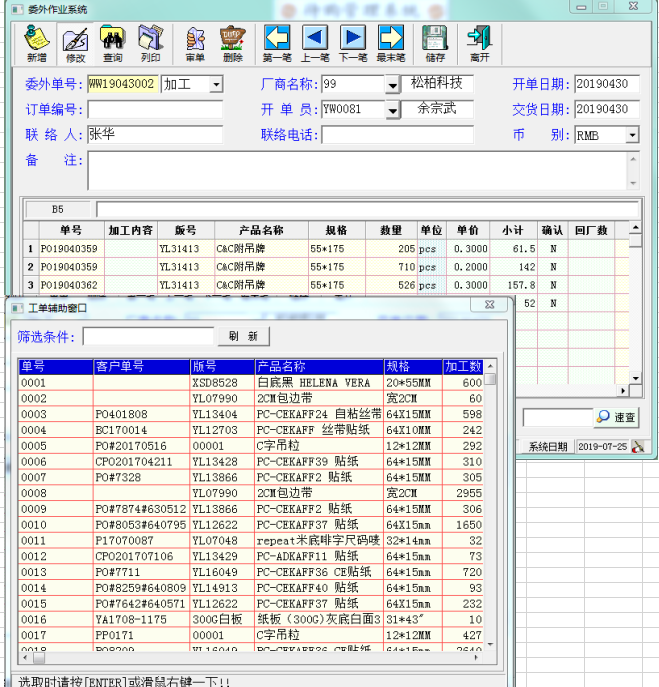Click the helper list vertical scrollbar thumb

click(x=491, y=379)
